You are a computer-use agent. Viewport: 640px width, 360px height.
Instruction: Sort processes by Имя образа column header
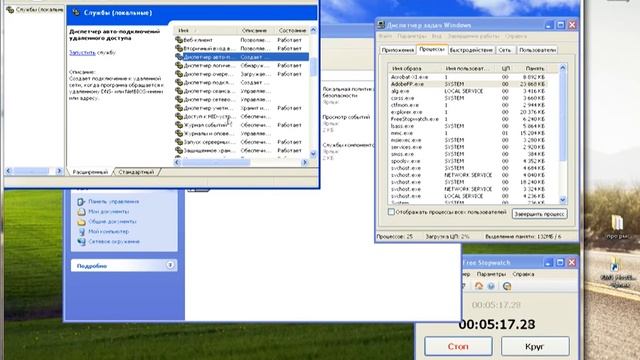coord(416,68)
